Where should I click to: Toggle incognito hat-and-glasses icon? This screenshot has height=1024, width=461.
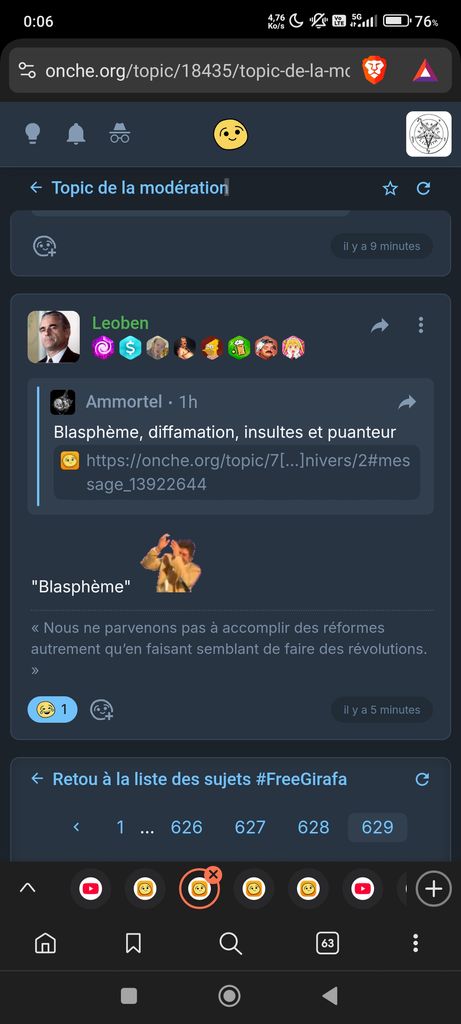119,133
